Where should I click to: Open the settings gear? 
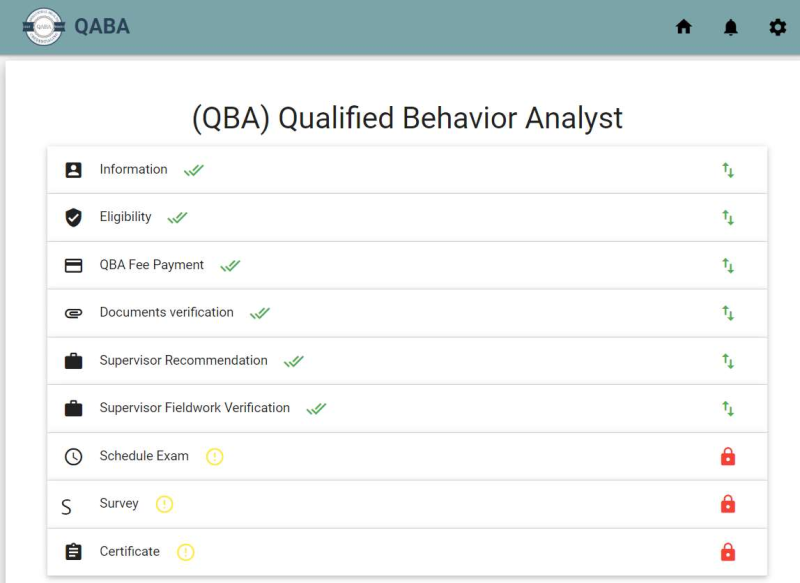coord(778,27)
